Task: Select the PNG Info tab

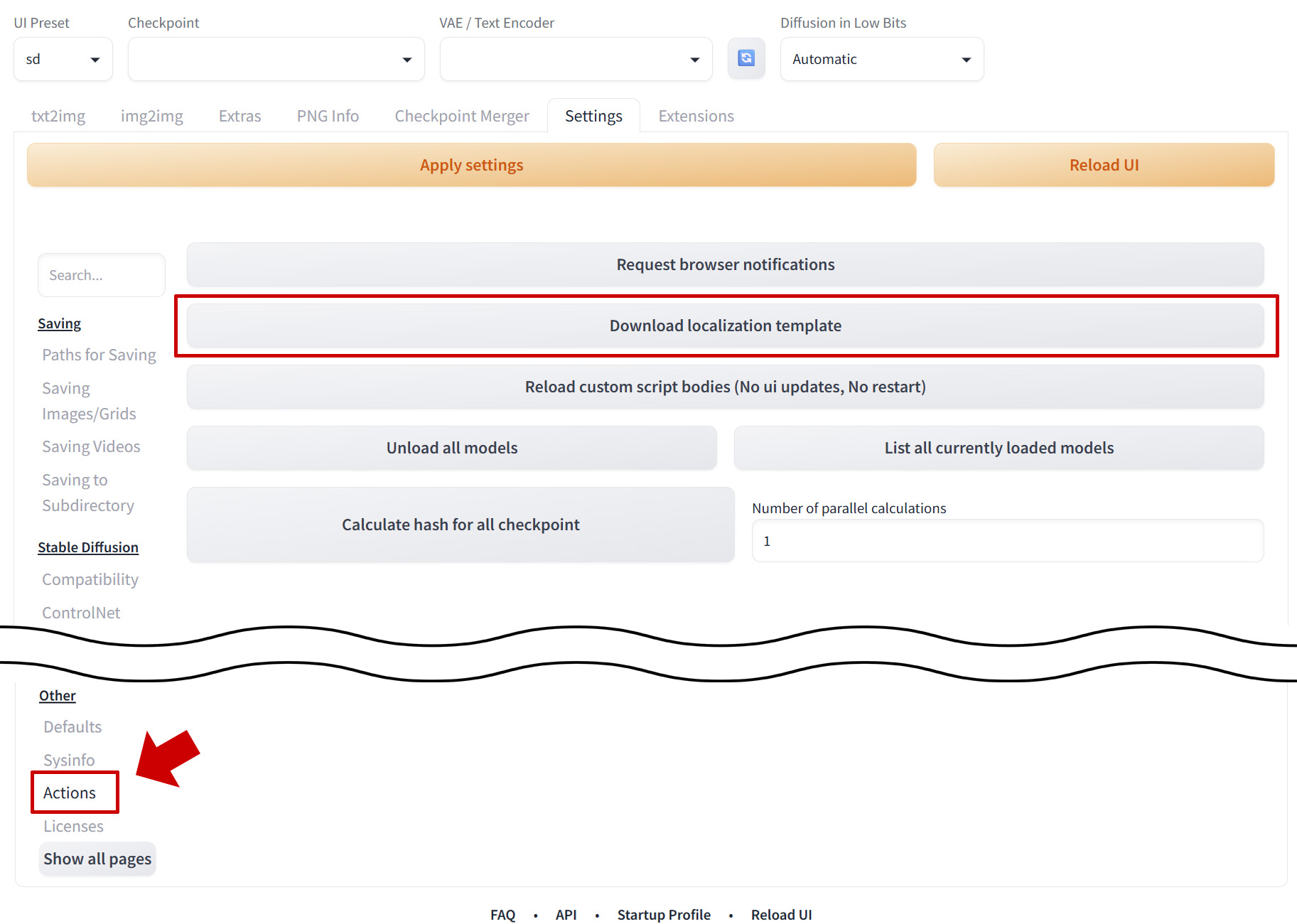Action: [328, 116]
